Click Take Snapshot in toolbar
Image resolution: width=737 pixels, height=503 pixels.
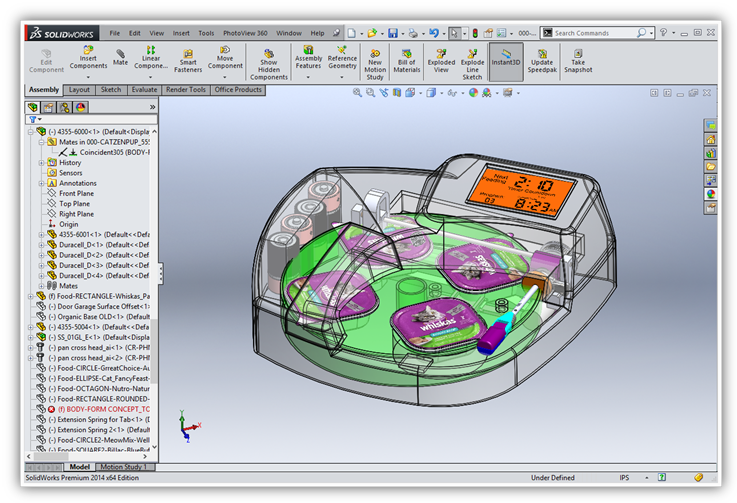coord(578,60)
